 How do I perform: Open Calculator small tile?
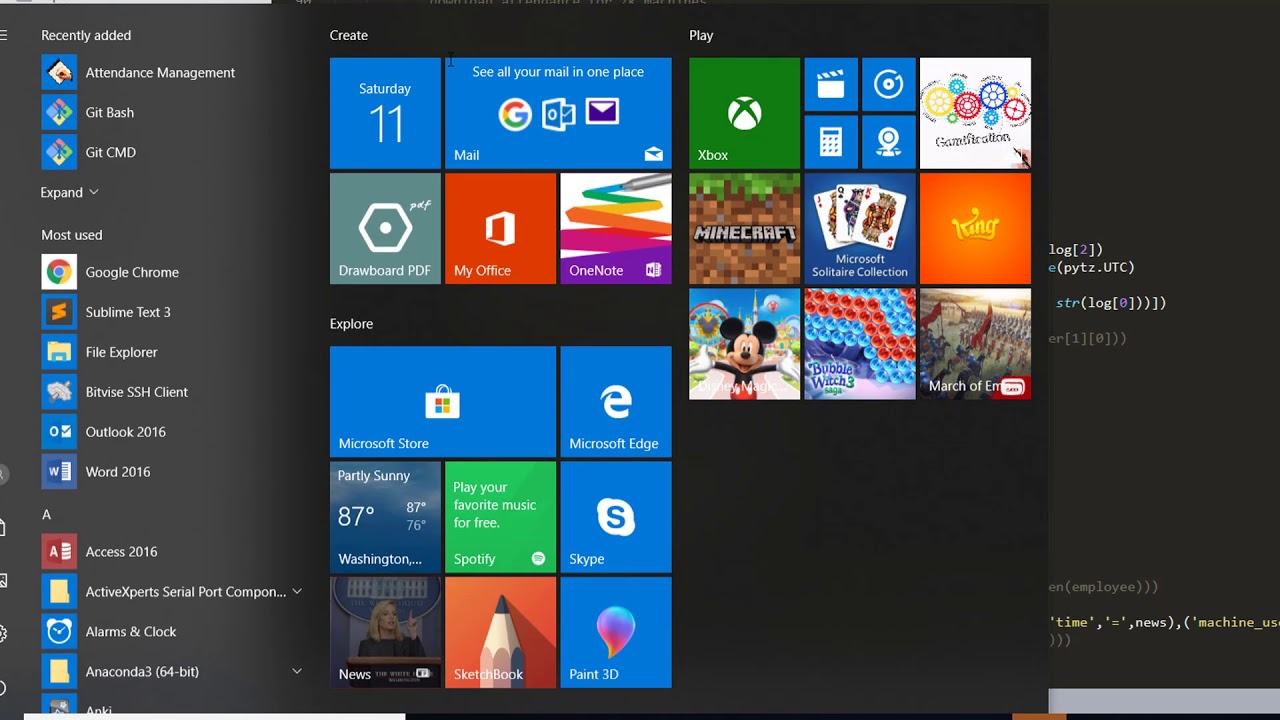click(831, 142)
